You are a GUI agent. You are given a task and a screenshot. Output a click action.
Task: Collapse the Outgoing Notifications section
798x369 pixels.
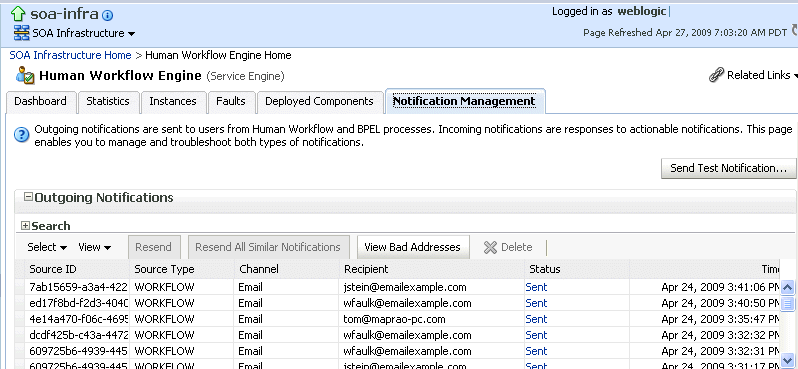28,197
